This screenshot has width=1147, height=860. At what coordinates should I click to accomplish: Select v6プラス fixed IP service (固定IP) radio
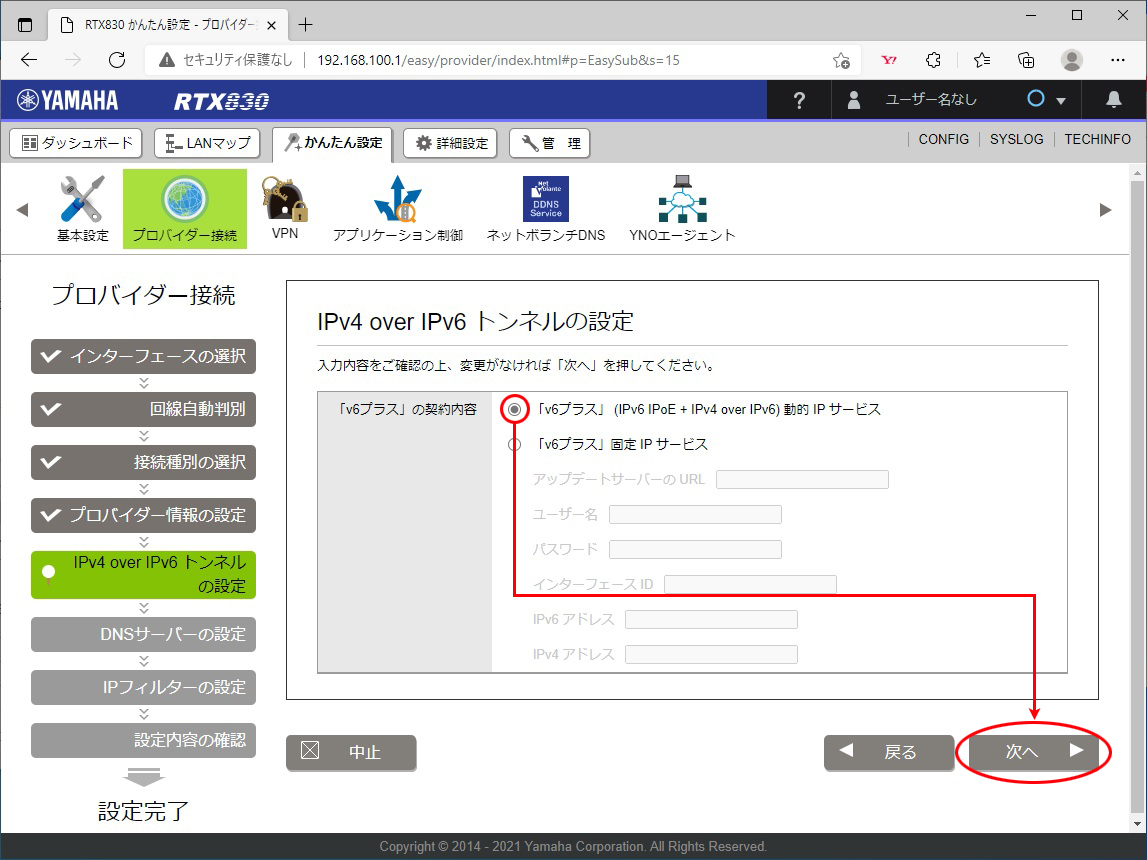tap(515, 445)
